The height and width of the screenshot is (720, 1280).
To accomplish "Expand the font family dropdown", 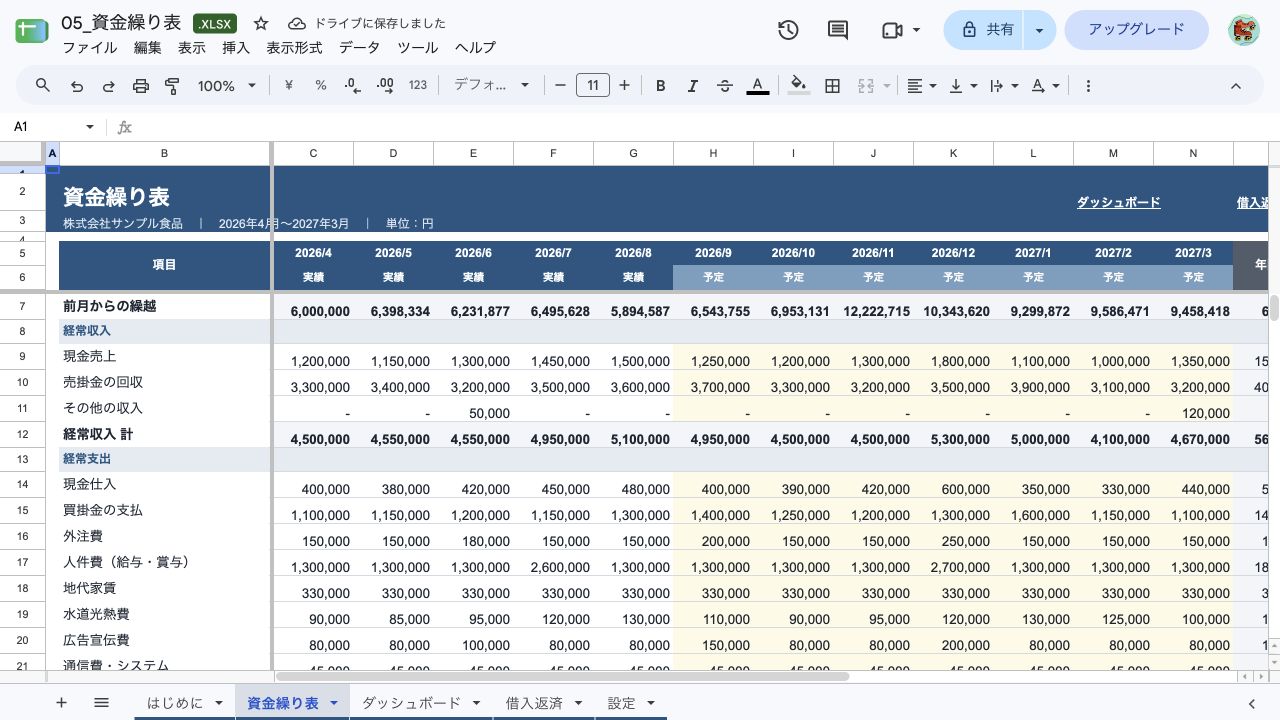I will coord(492,86).
